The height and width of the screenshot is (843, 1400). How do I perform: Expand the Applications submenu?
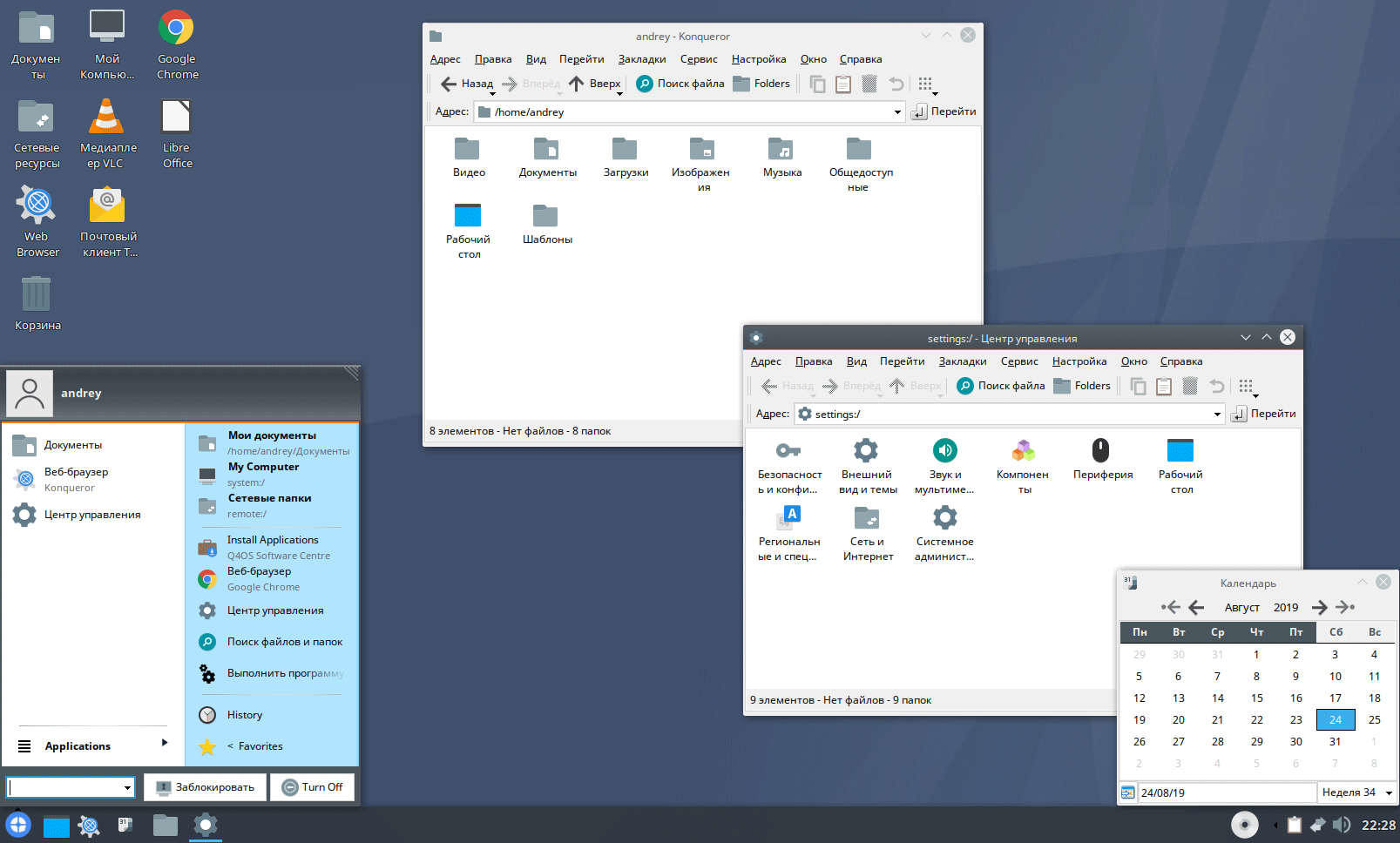point(164,743)
